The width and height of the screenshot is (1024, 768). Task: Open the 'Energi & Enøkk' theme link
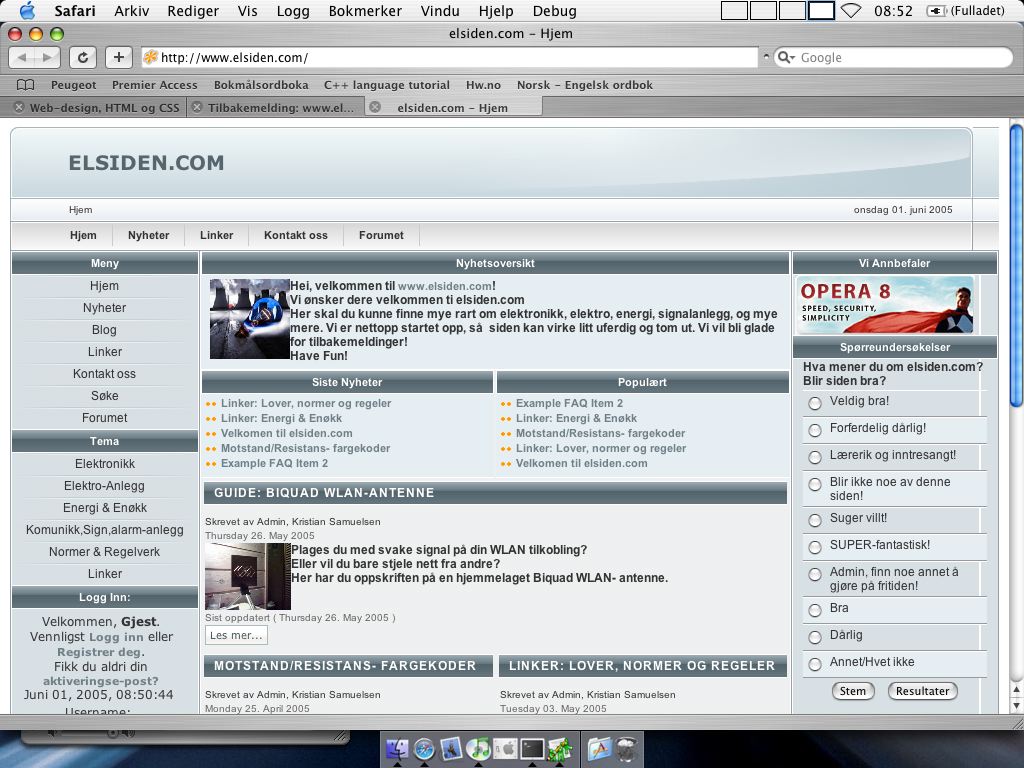(104, 507)
